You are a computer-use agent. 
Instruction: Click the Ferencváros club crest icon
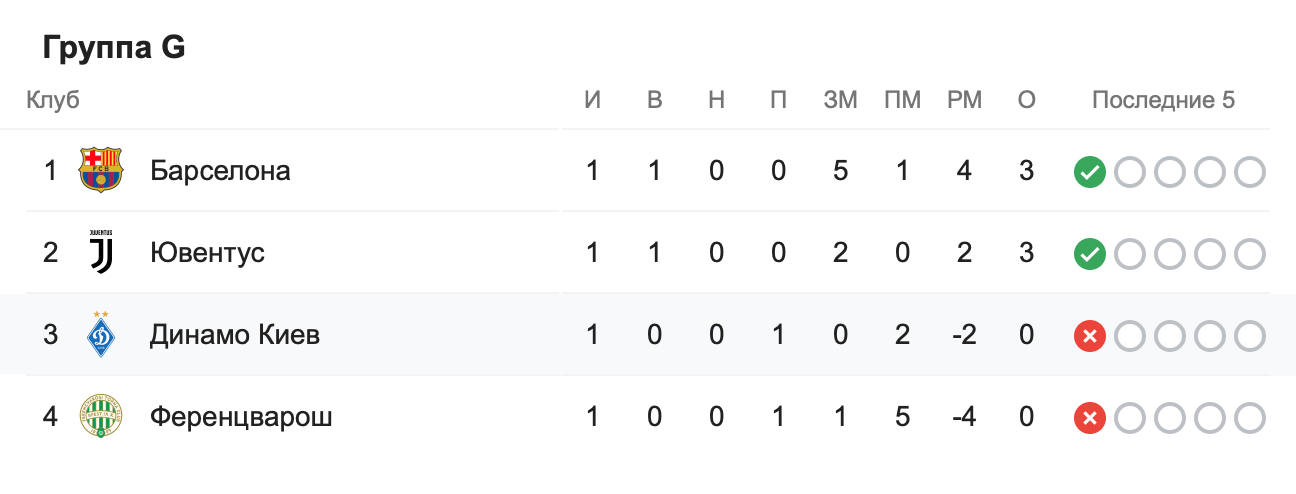coord(100,416)
